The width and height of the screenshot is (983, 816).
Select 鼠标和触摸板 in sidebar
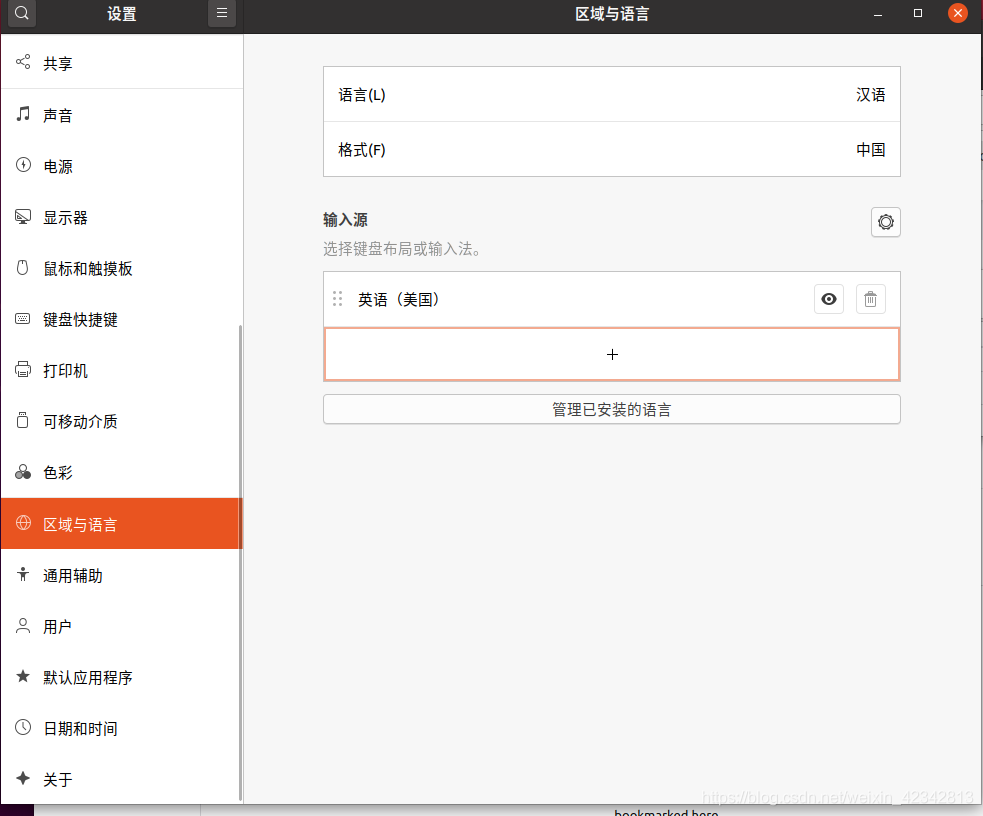[122, 268]
